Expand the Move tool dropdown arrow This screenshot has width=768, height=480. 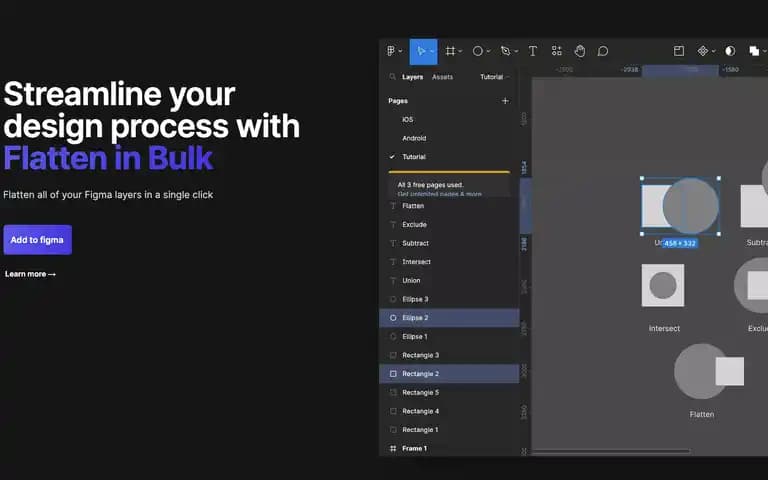pyautogui.click(x=432, y=51)
